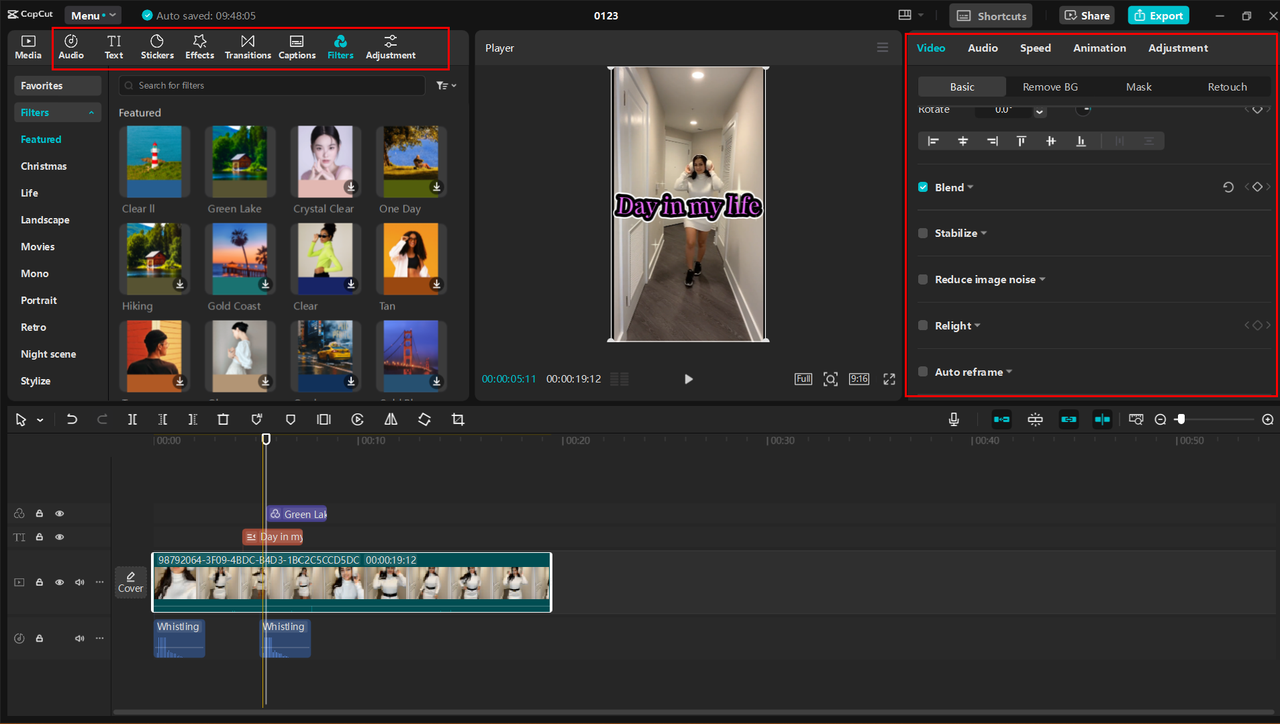Viewport: 1280px width, 724px height.
Task: Select the Rotate icon in the timeline toolbar
Action: click(x=424, y=419)
